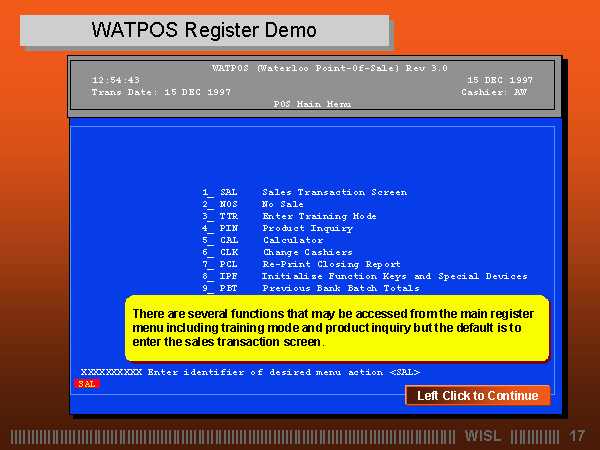Viewport: 600px width, 450px height.
Task: Choose PCL Re-Print Closing Report
Action: coord(300,264)
